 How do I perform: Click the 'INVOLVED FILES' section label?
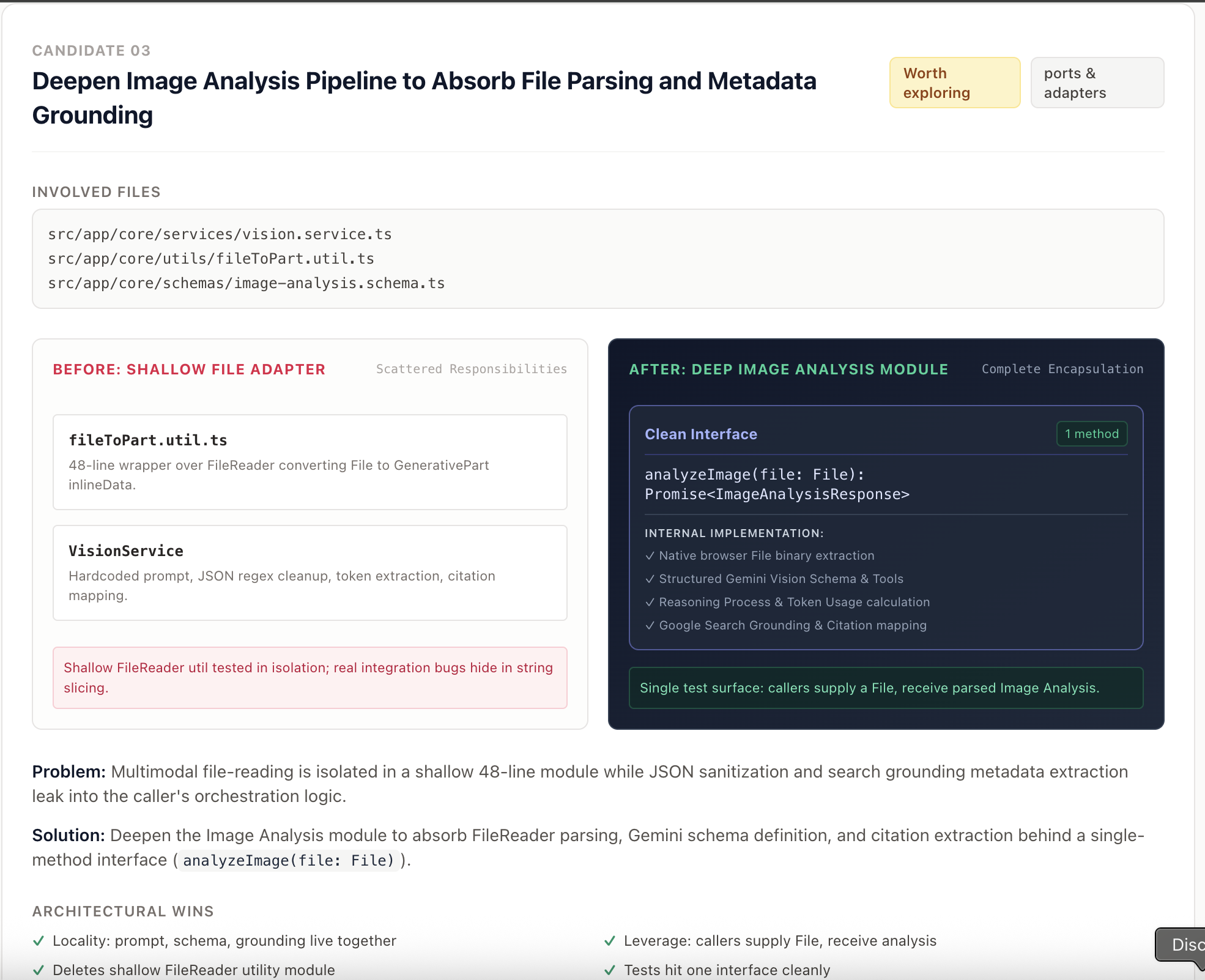[x=96, y=192]
